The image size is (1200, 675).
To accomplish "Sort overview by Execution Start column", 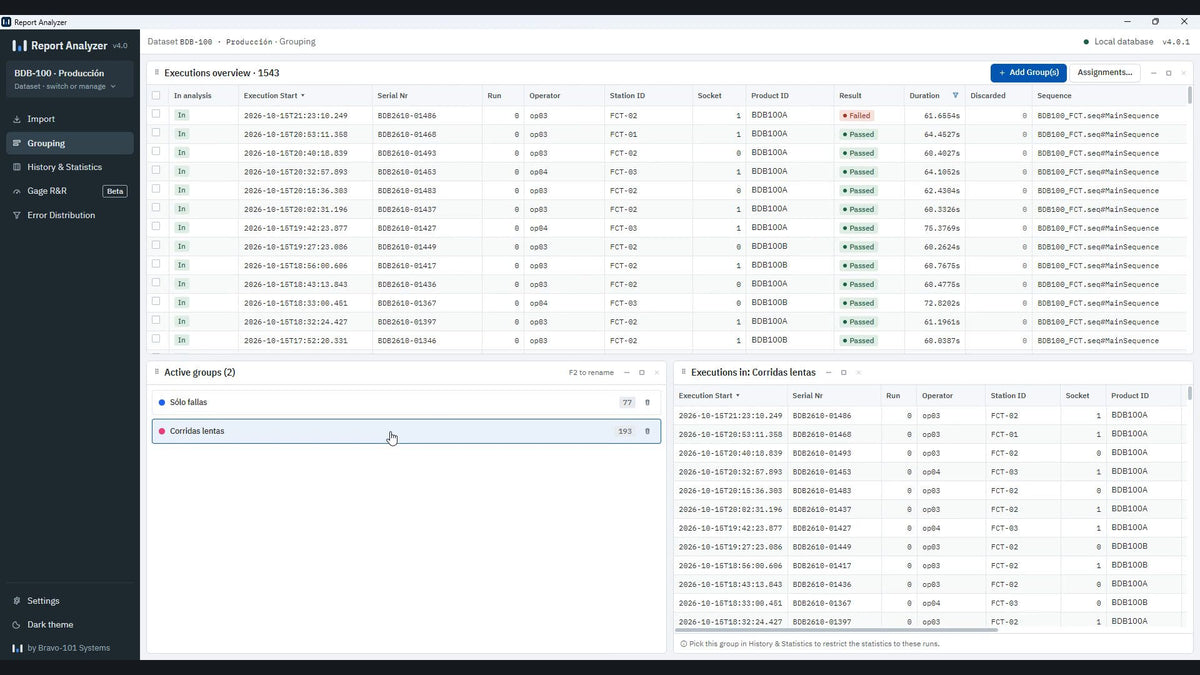I will click(x=273, y=96).
